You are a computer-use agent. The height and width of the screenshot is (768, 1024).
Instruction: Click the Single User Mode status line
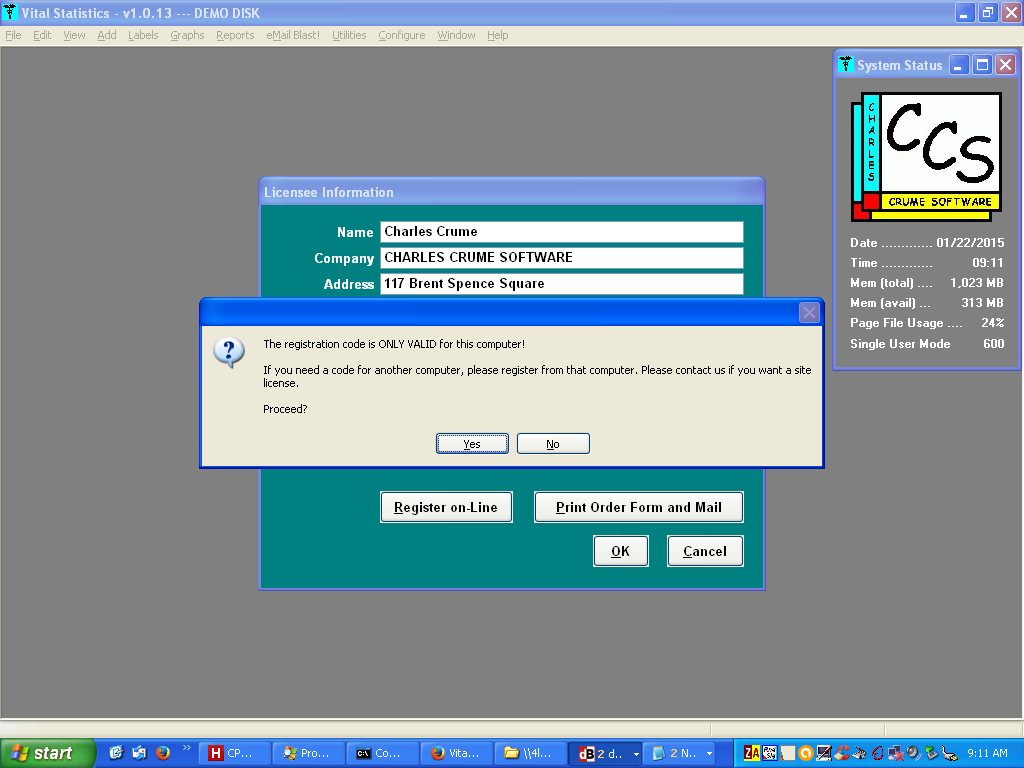tap(927, 344)
